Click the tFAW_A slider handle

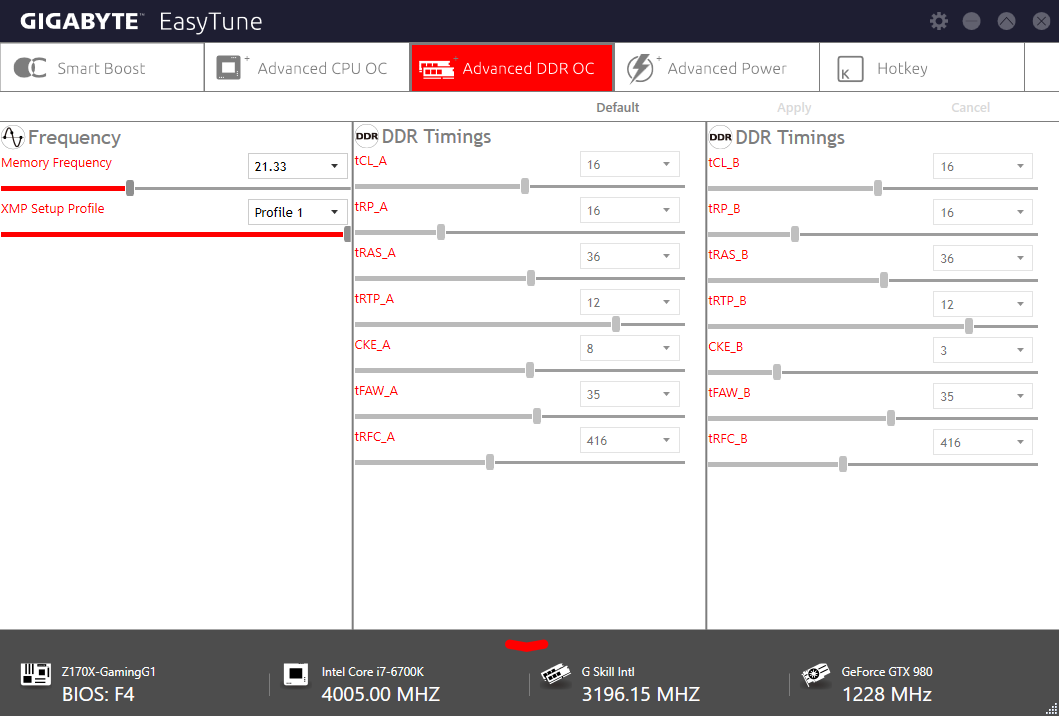[537, 416]
